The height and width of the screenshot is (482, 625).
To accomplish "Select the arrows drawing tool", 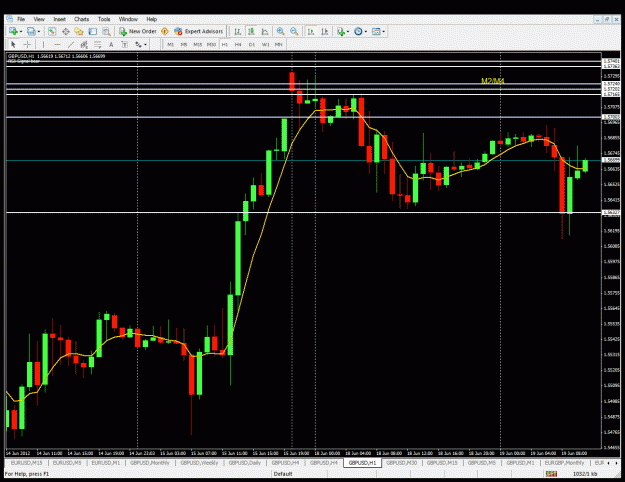I will click(138, 45).
